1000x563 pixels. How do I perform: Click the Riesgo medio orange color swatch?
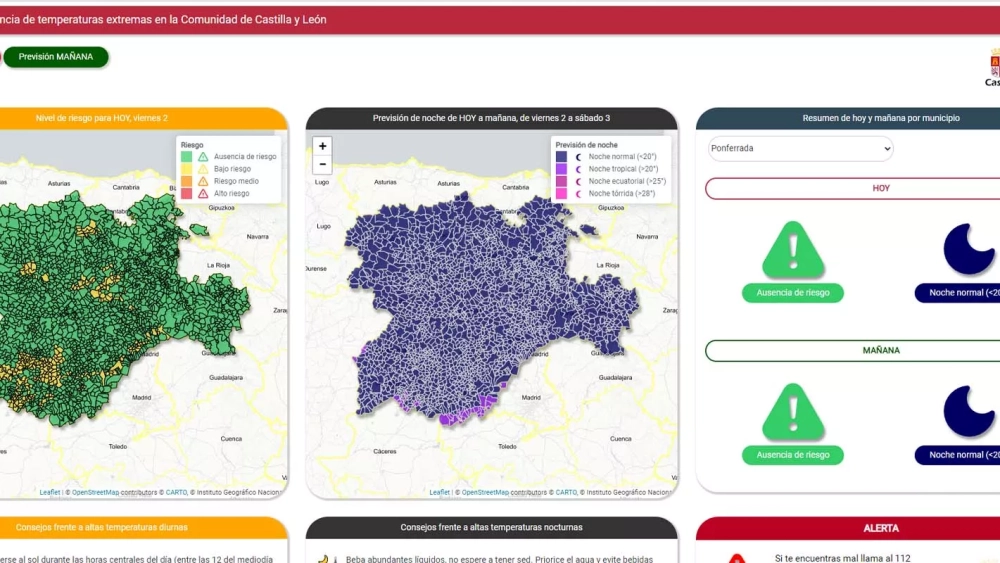[x=187, y=181]
